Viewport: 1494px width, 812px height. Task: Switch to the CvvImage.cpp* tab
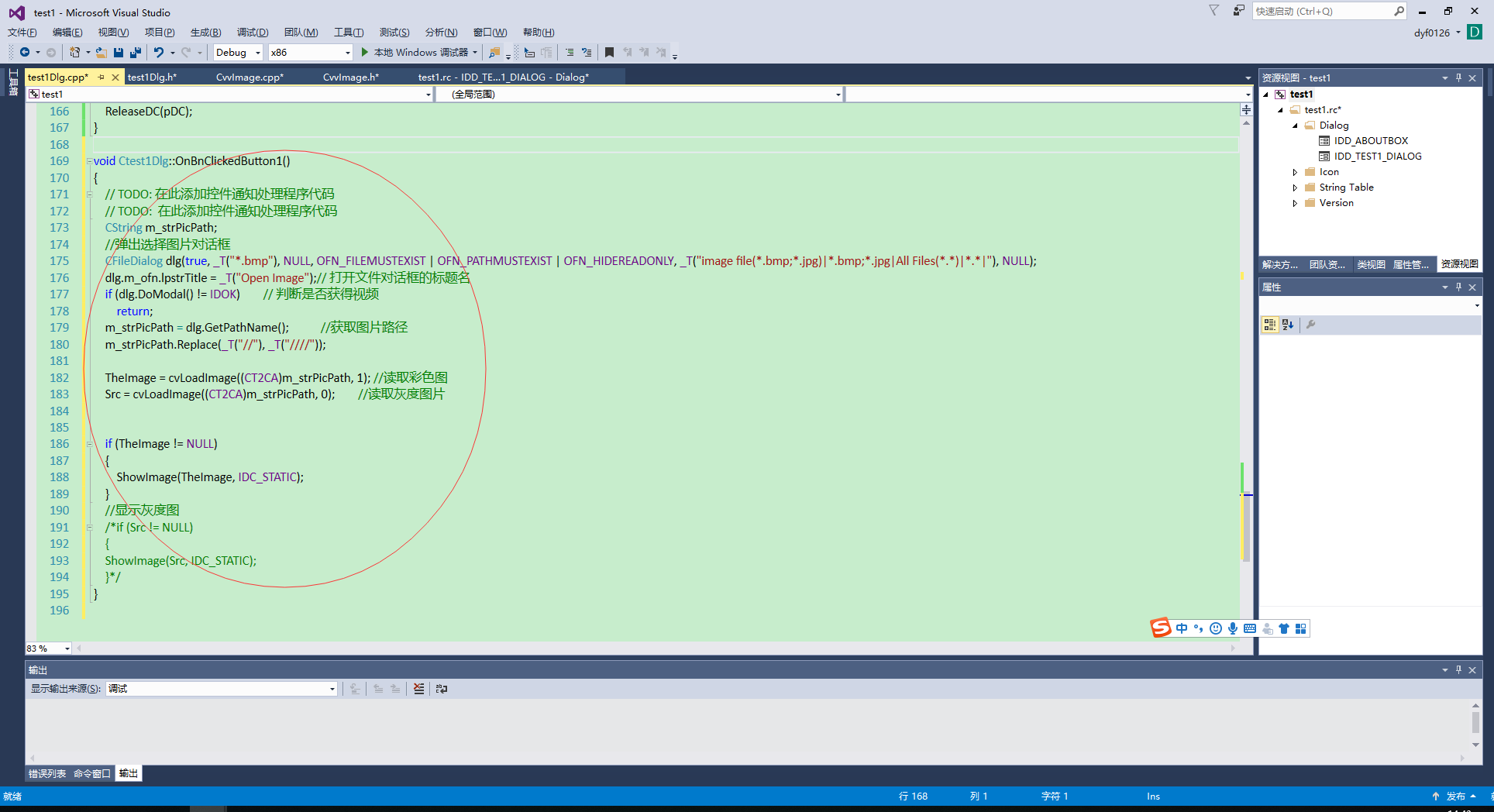[250, 77]
